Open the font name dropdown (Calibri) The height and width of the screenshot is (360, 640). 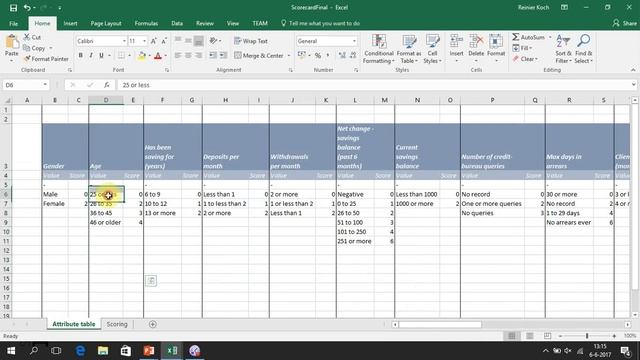pos(124,41)
